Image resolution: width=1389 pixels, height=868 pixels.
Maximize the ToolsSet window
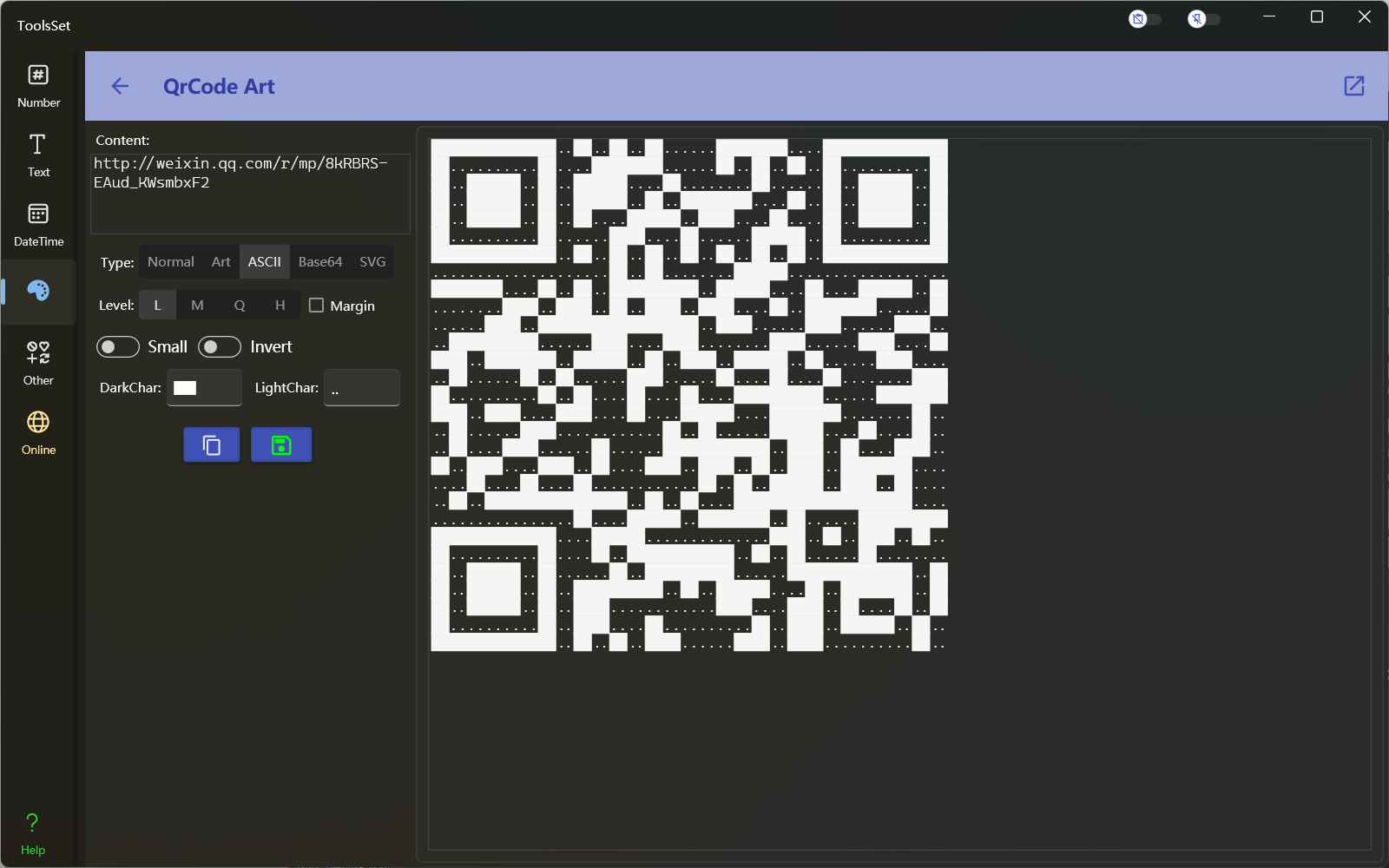point(1317,17)
